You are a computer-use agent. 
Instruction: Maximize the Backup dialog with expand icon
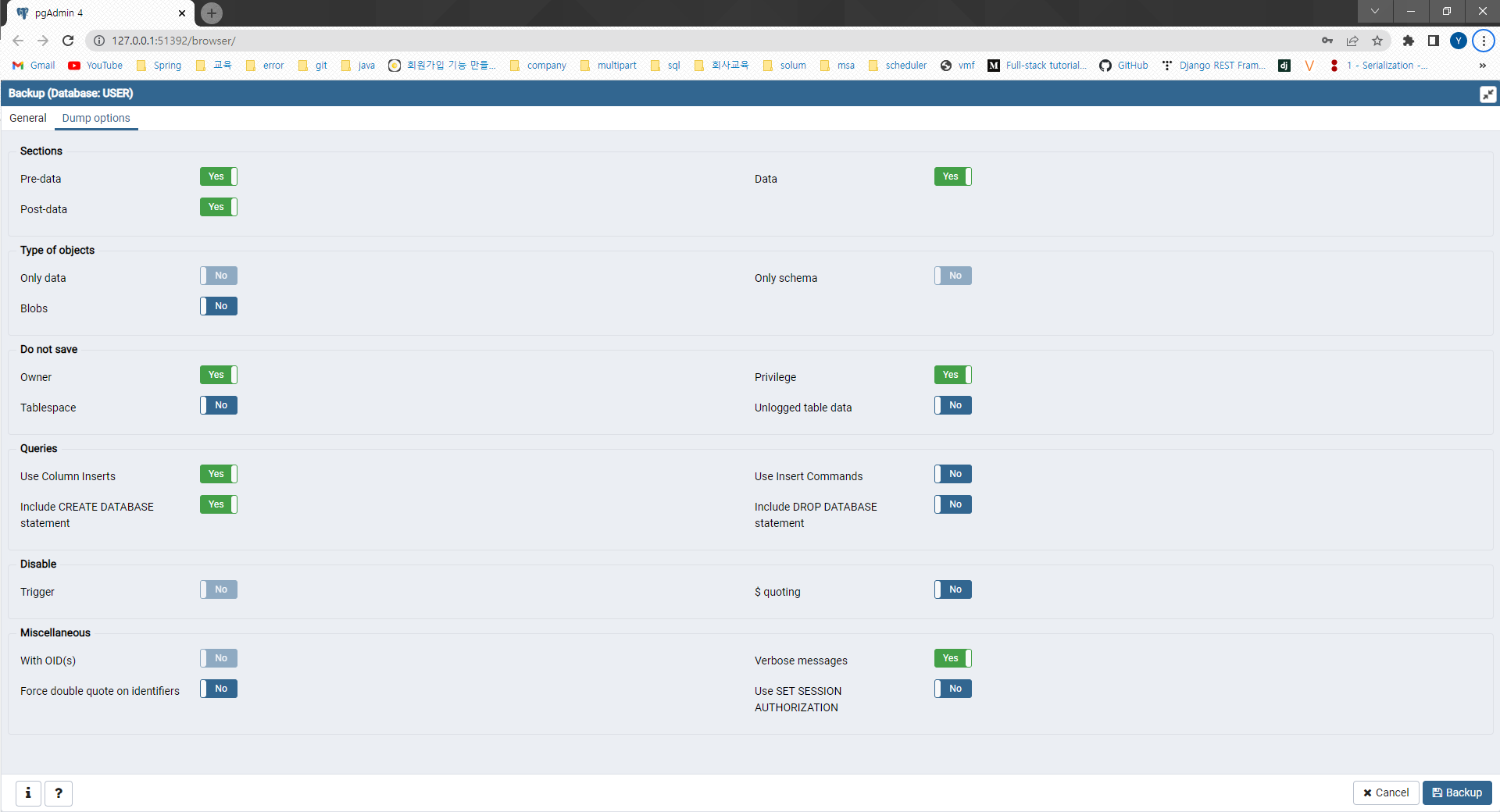(x=1487, y=94)
